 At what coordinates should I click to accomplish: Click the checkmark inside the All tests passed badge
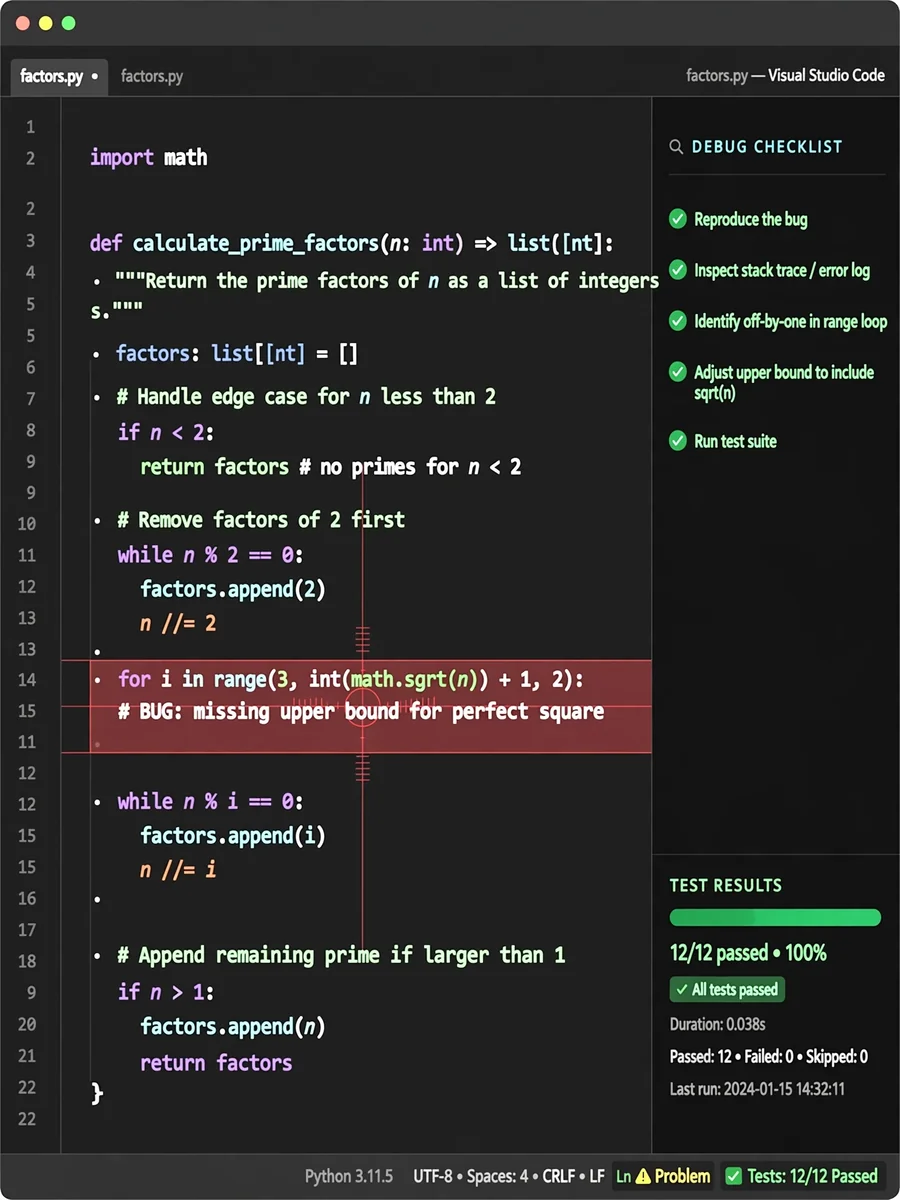(681, 990)
